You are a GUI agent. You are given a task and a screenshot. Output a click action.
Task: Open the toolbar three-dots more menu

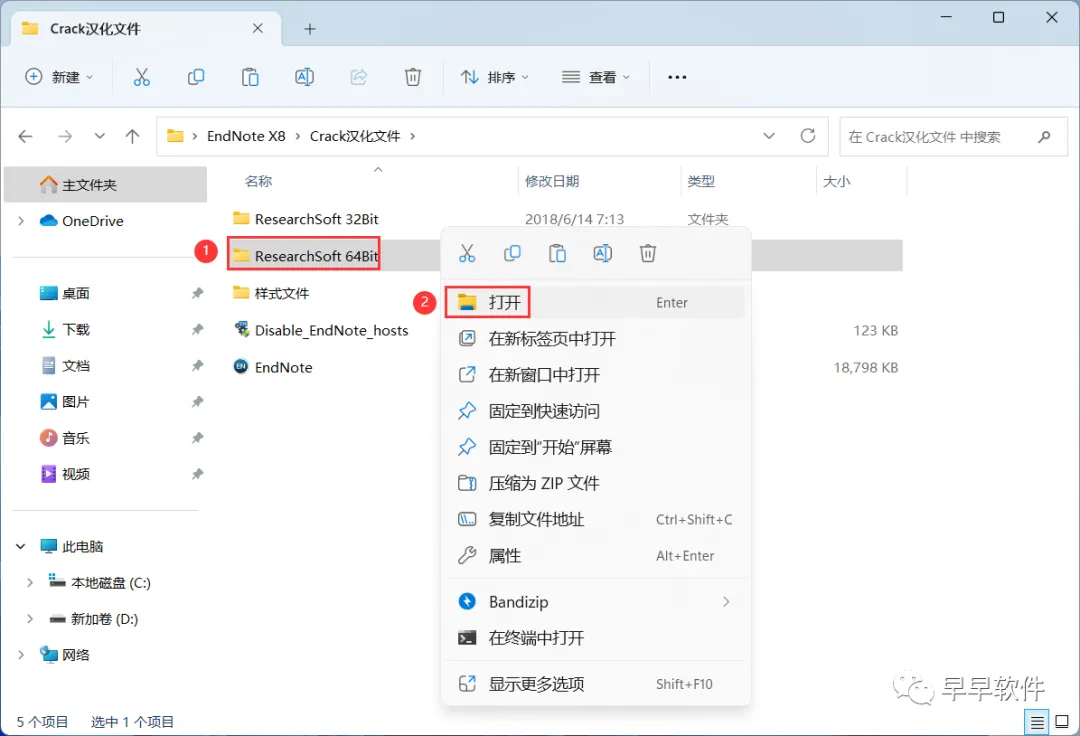point(677,77)
